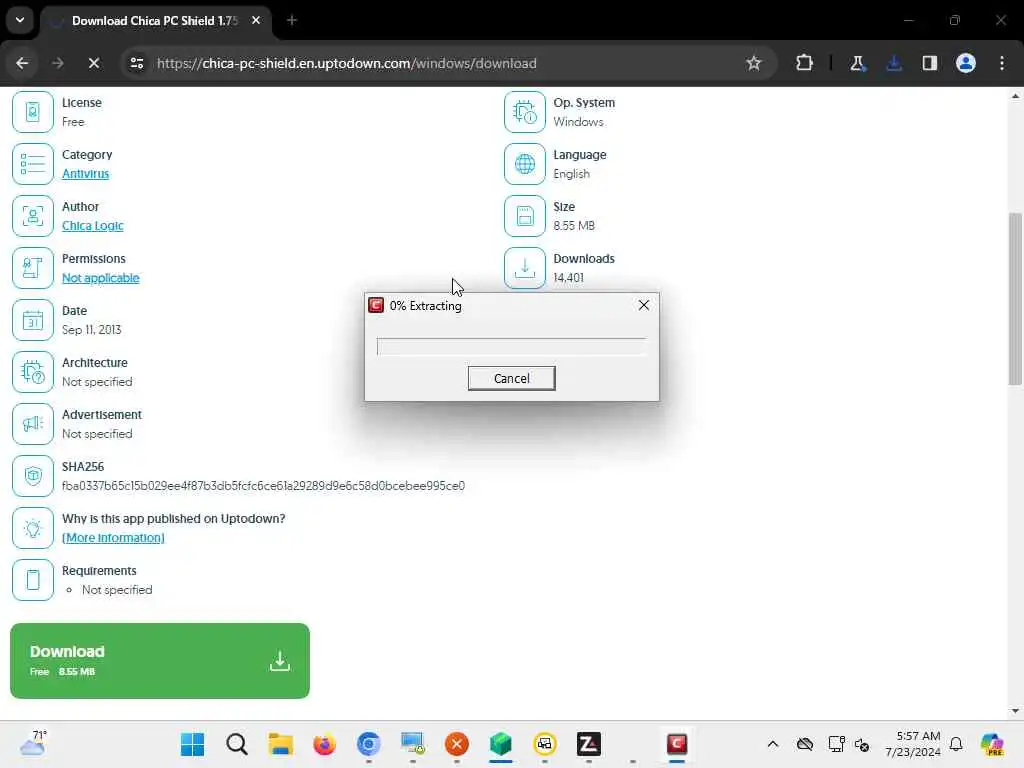Switch to Chica installer taskbar icon
The height and width of the screenshot is (768, 1024).
pyautogui.click(x=677, y=744)
